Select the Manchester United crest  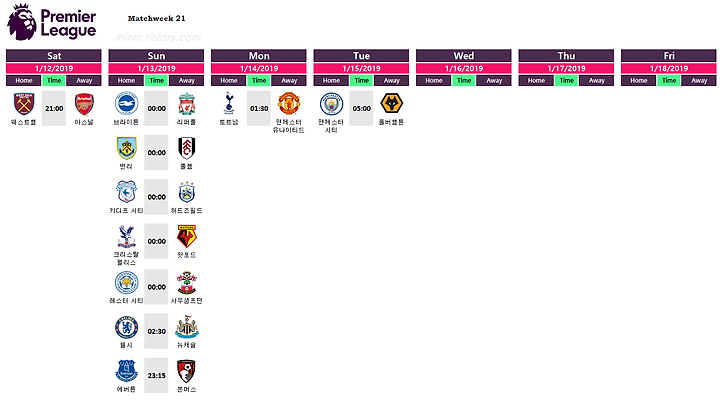289,103
